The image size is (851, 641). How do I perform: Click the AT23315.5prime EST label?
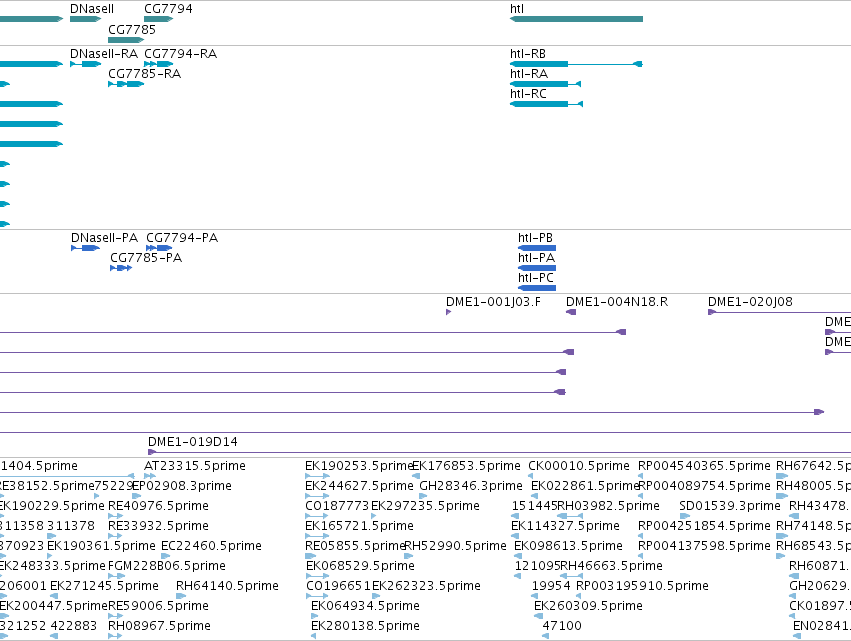coord(194,466)
